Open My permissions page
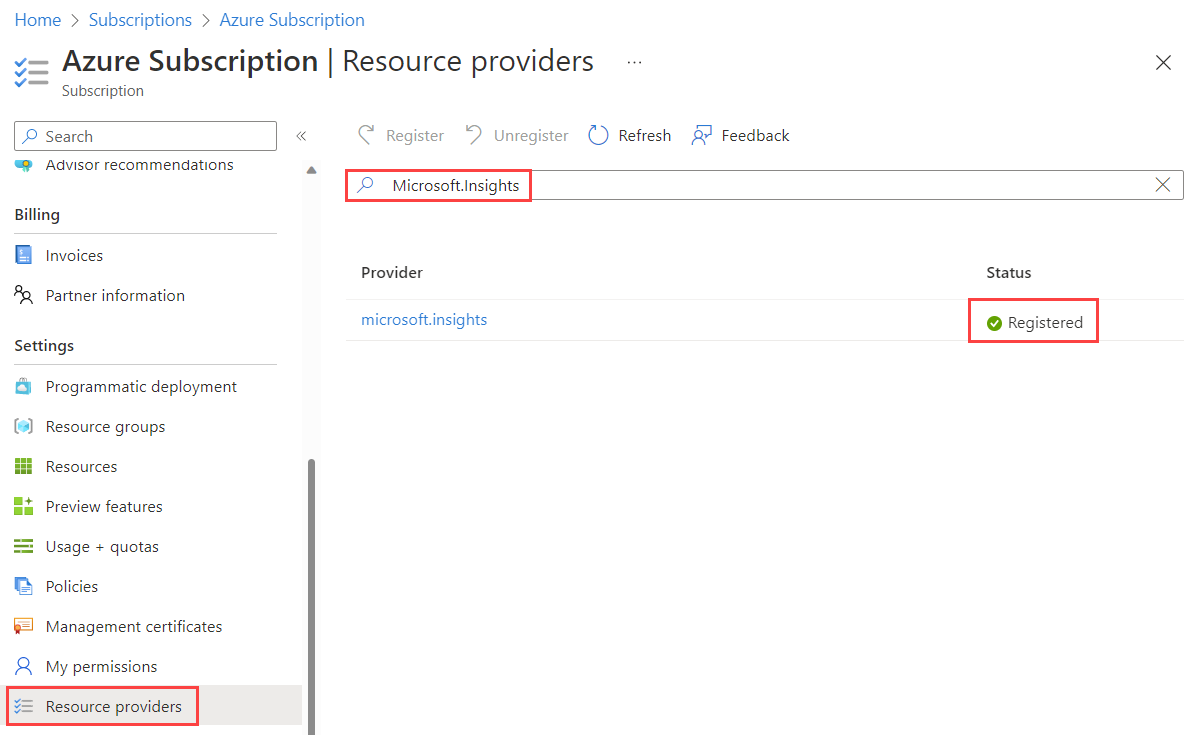1197x735 pixels. point(101,667)
